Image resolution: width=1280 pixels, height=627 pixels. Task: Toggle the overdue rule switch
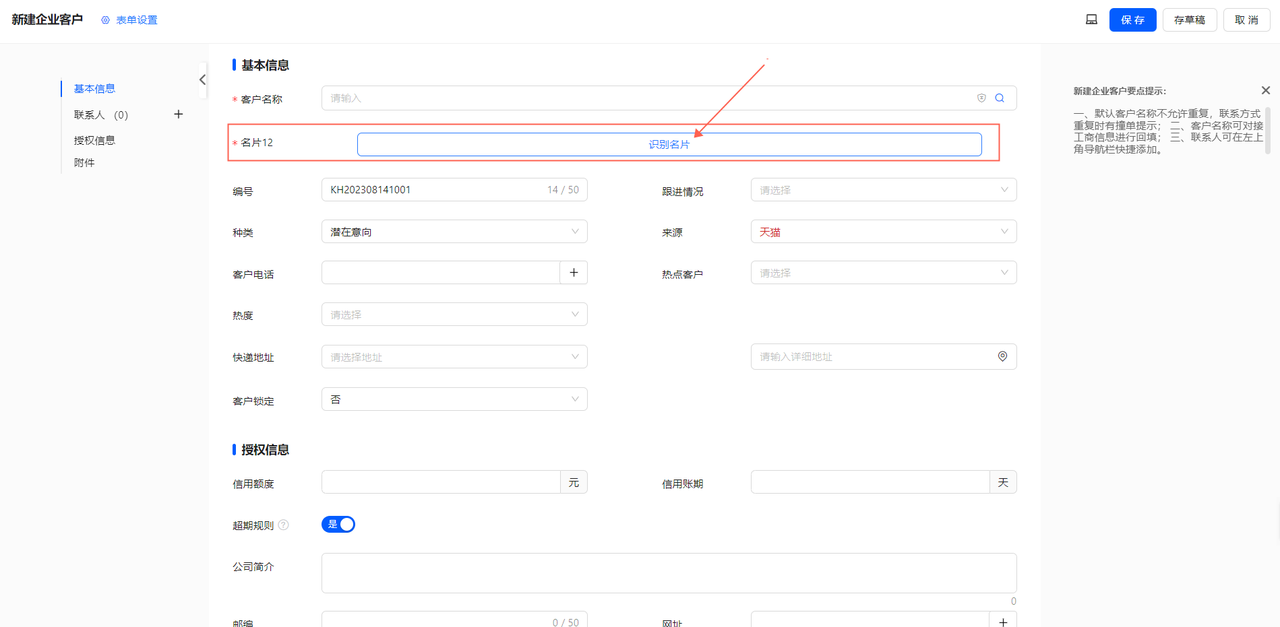coord(338,524)
